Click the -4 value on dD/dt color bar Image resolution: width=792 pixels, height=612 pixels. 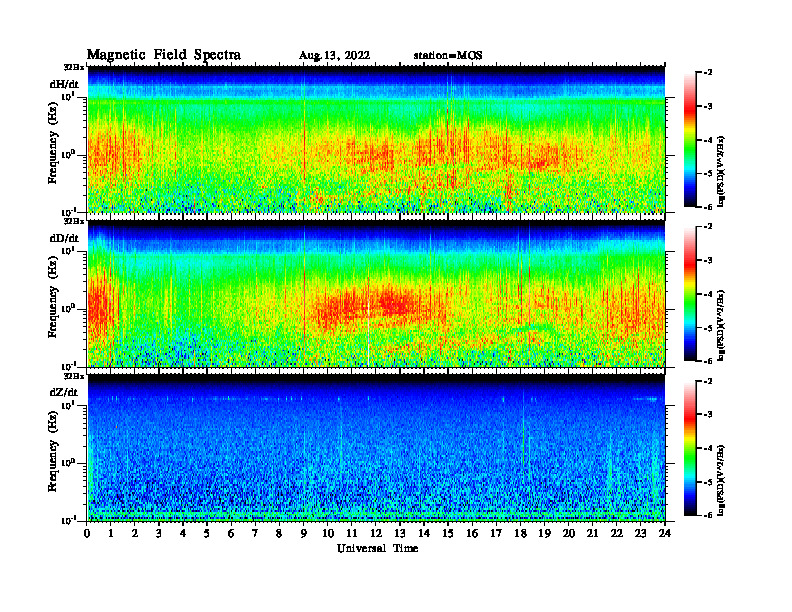pyautogui.click(x=708, y=293)
